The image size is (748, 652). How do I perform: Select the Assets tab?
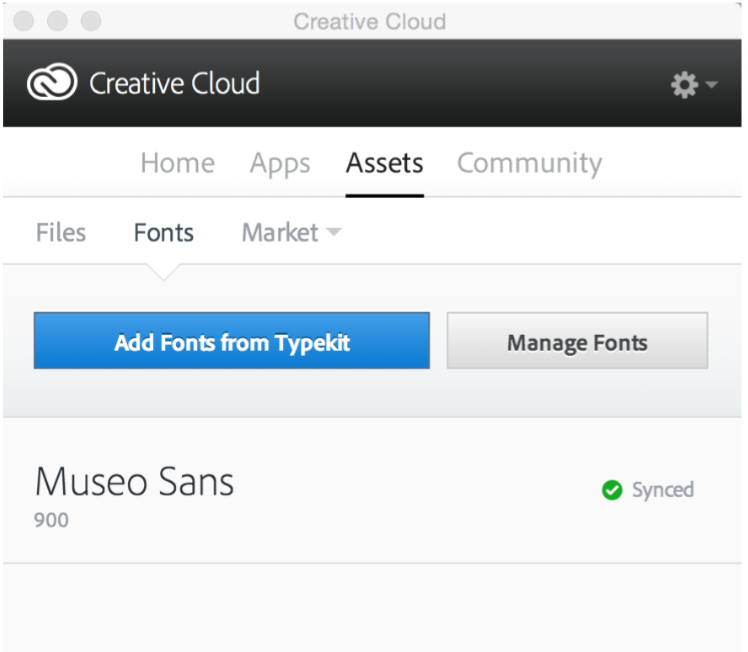pyautogui.click(x=384, y=163)
